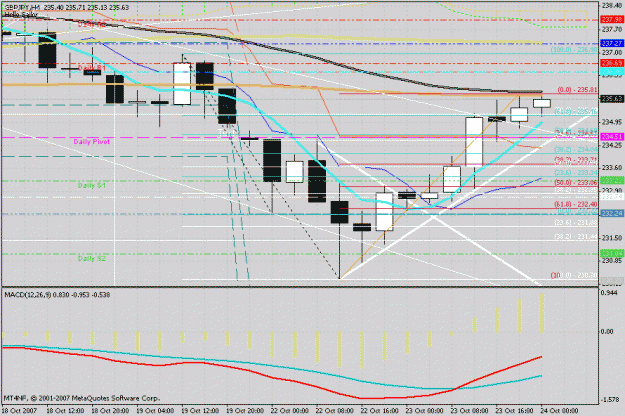Click the '(50.0) - 233.06' Fibonacci label
625x416 pixels.
pyautogui.click(x=576, y=182)
